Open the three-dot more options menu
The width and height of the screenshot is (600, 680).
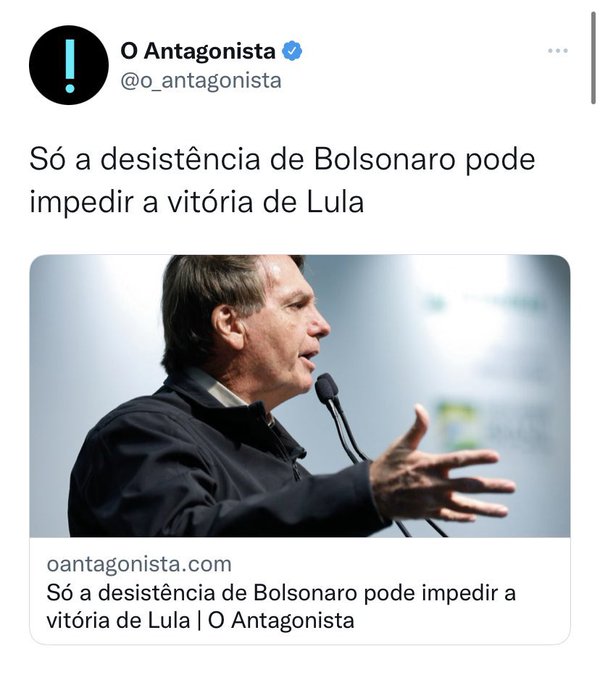[558, 51]
